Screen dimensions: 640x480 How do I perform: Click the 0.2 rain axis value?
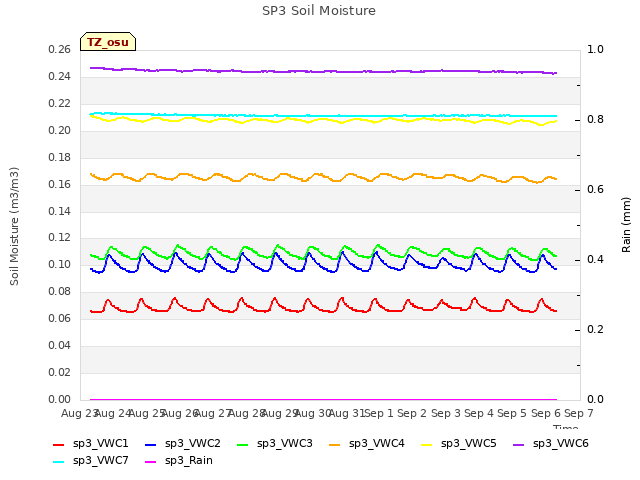point(595,329)
